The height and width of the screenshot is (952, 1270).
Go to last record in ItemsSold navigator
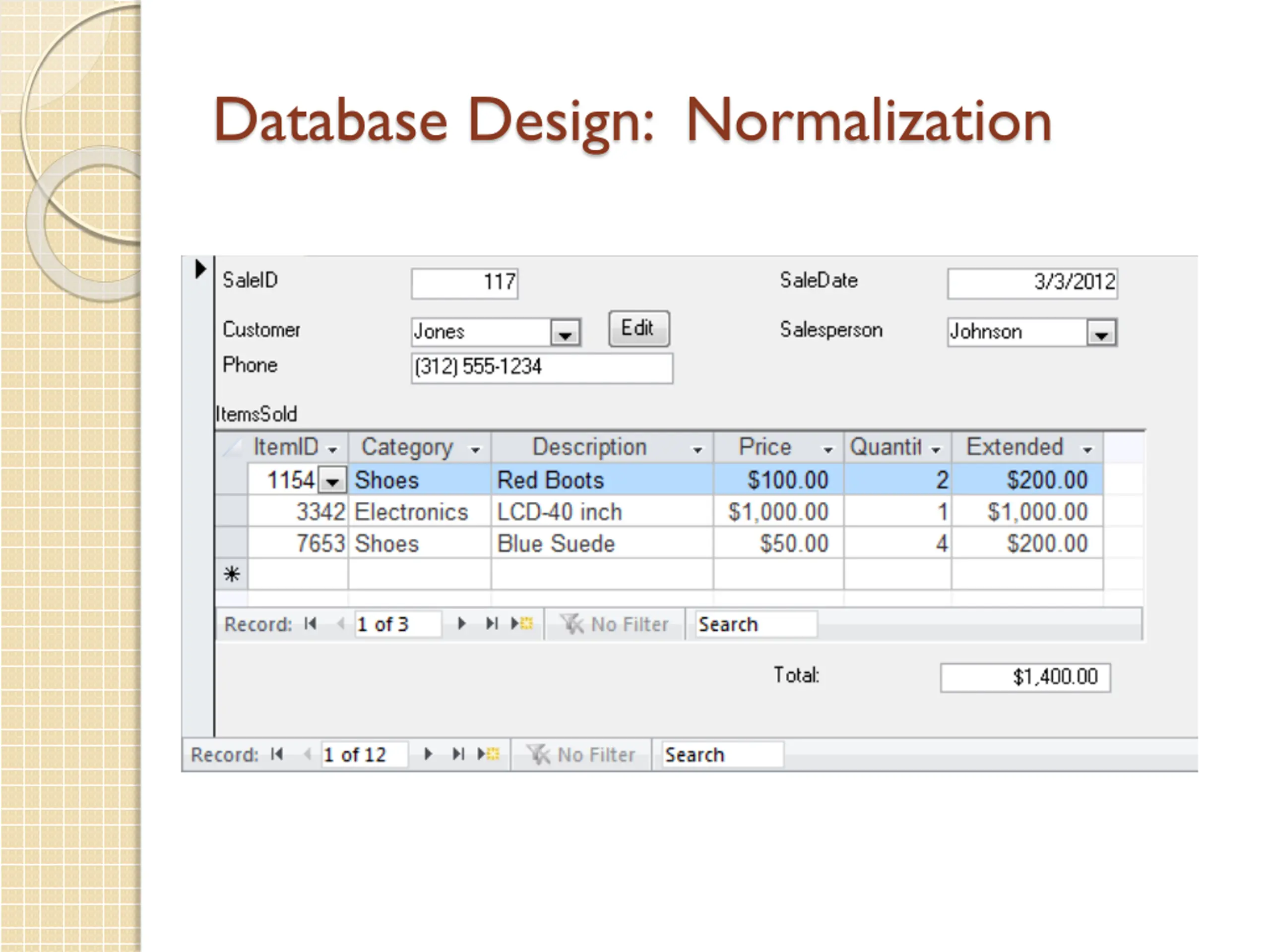[492, 623]
